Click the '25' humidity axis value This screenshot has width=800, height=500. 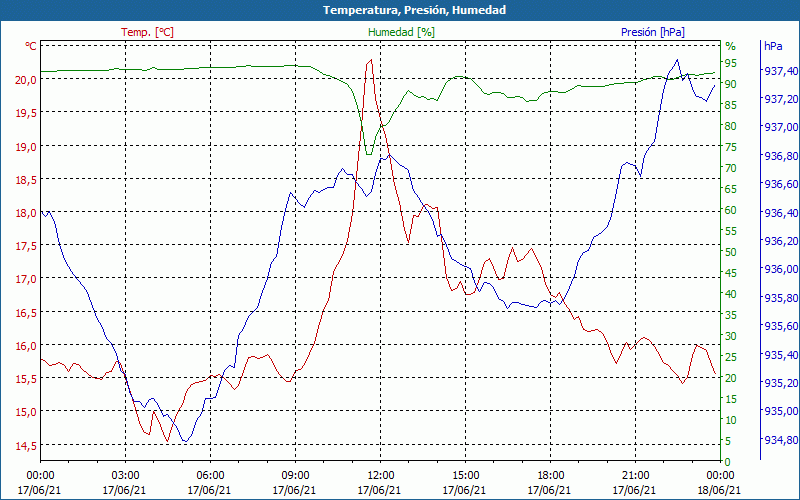coord(731,357)
